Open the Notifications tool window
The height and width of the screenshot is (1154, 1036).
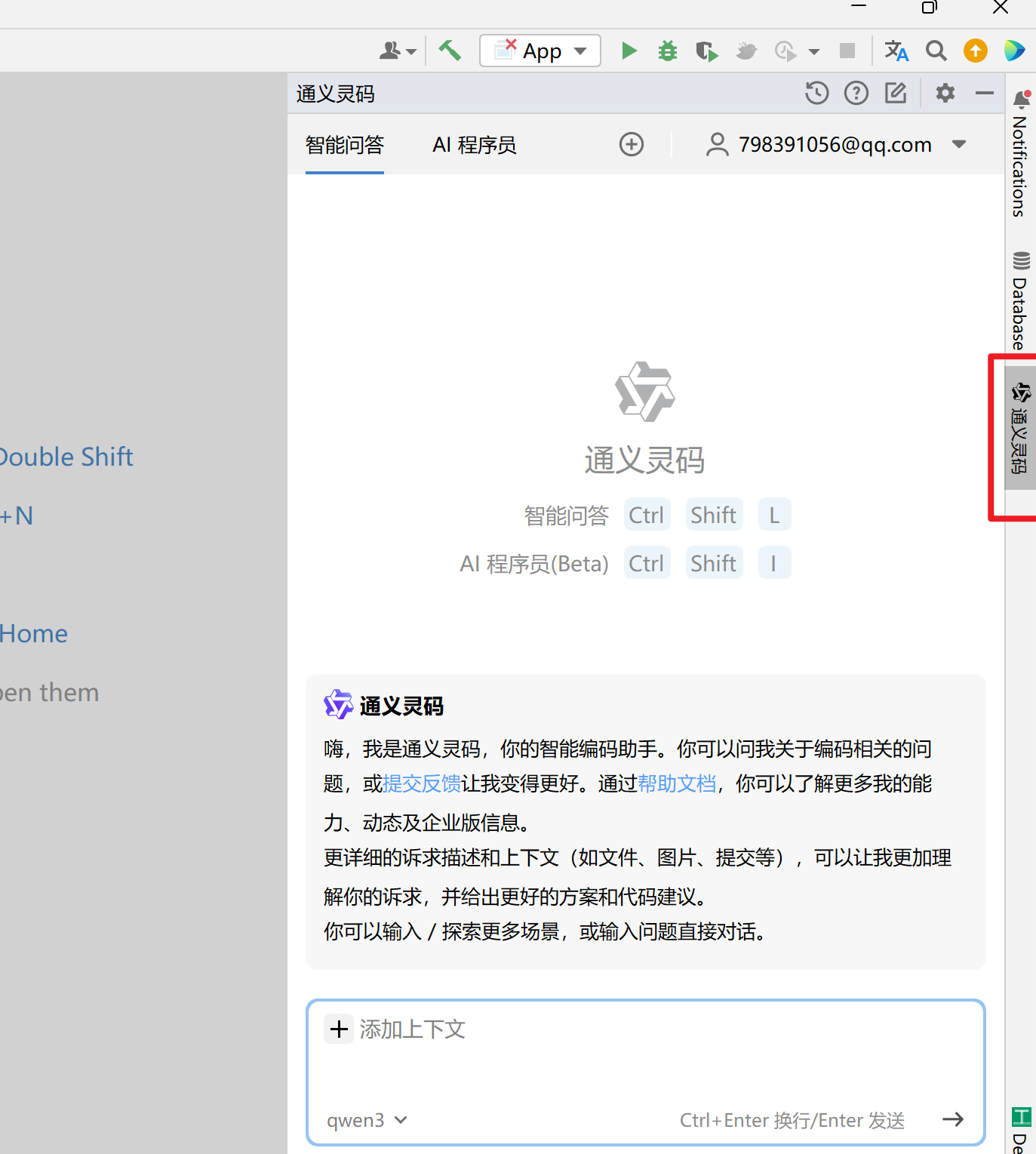1021,155
